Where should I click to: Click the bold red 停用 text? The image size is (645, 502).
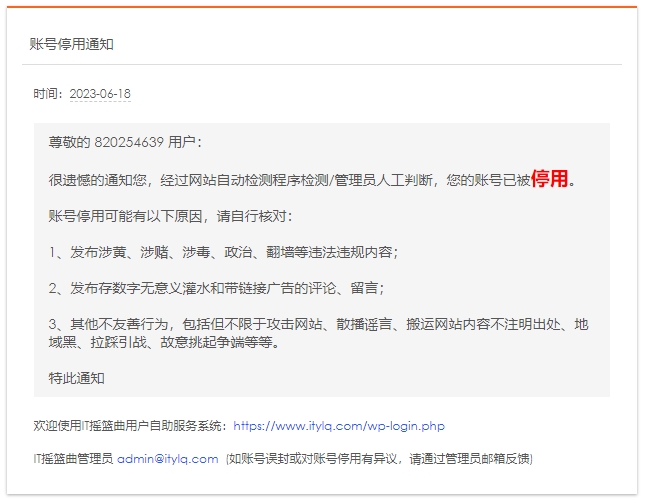[x=550, y=179]
